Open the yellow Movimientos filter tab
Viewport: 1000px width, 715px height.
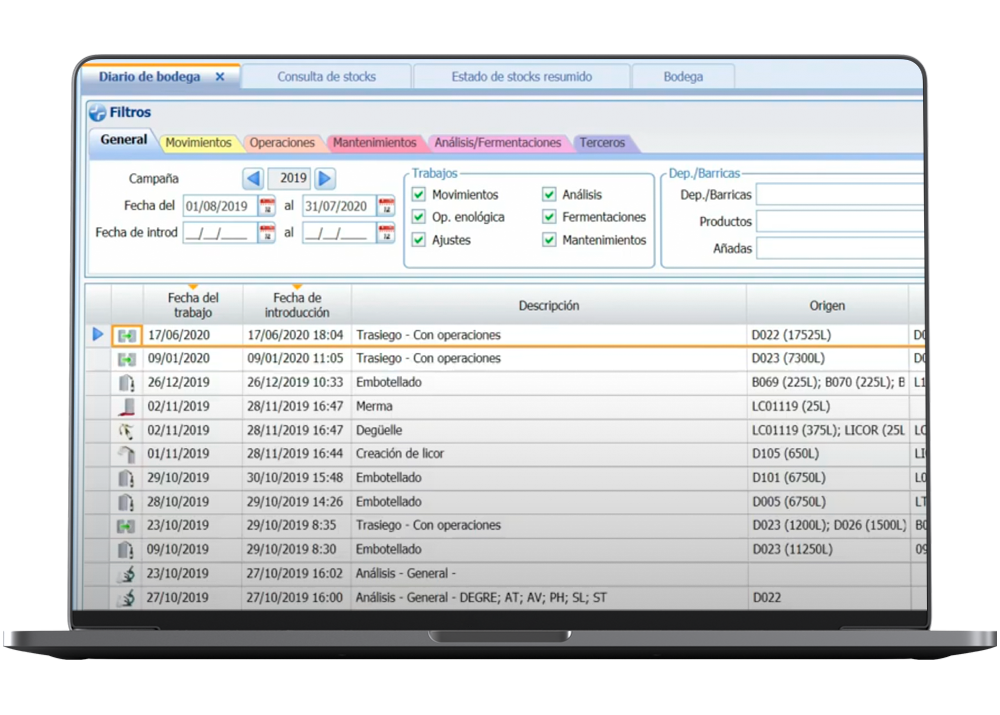198,143
